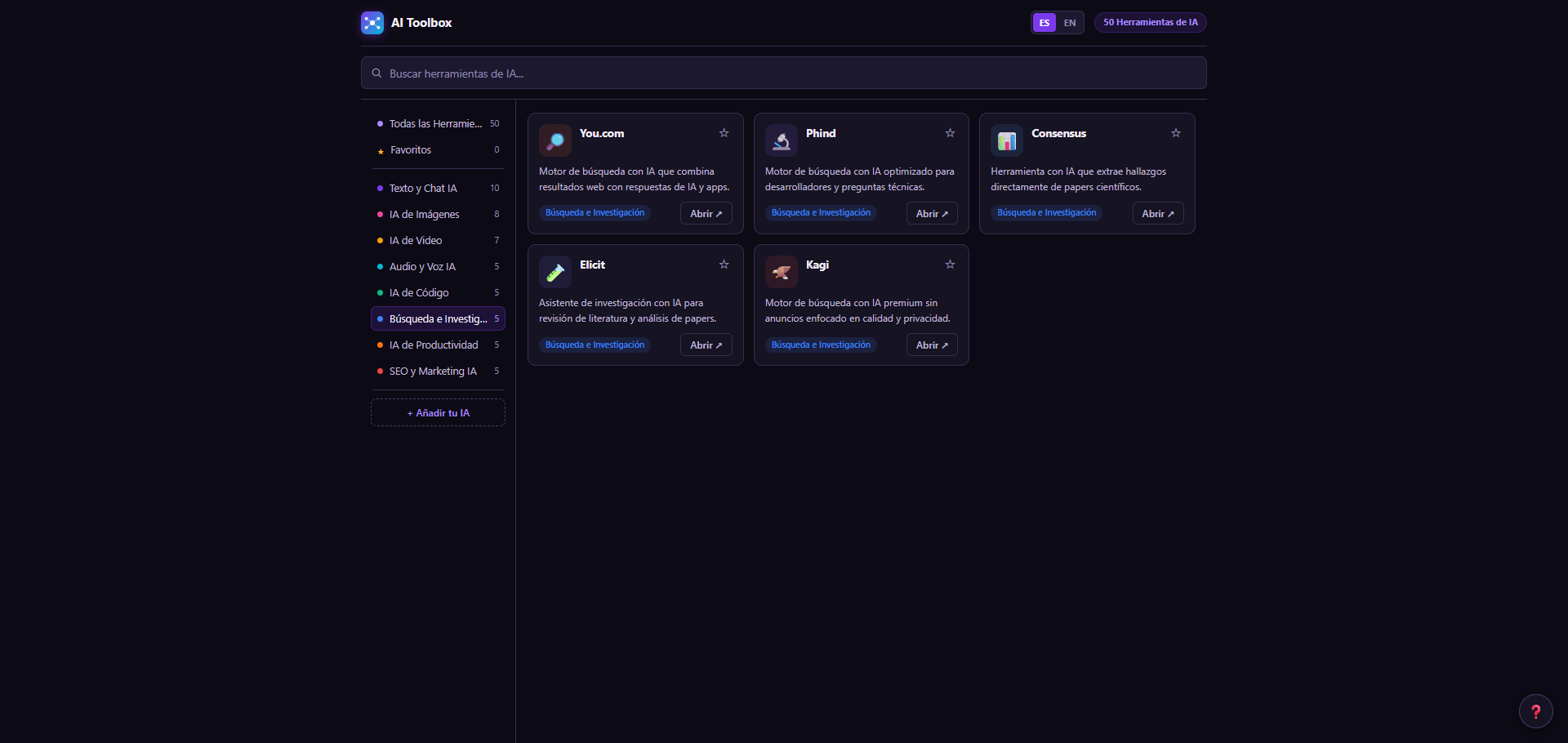Select SEO y Marketing IA category
1568x743 pixels.
click(x=438, y=371)
